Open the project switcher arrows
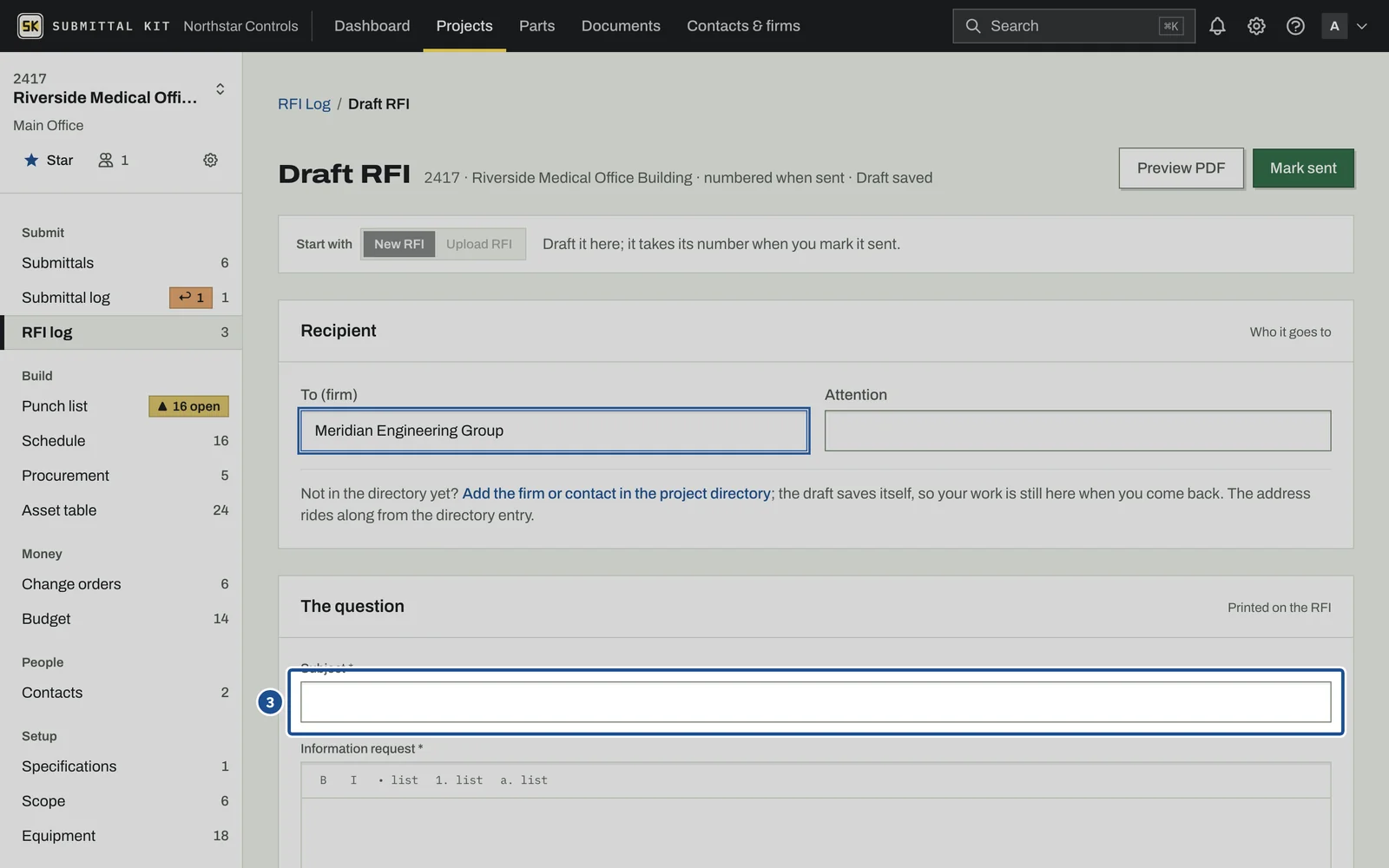The height and width of the screenshot is (868, 1389). (221, 89)
